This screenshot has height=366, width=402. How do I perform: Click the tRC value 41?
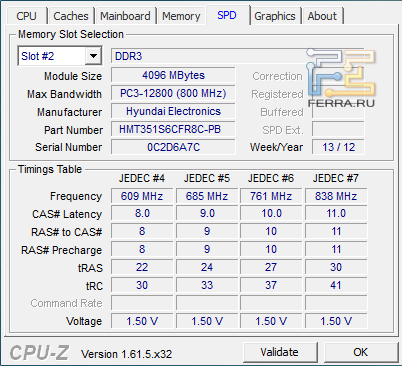click(336, 285)
